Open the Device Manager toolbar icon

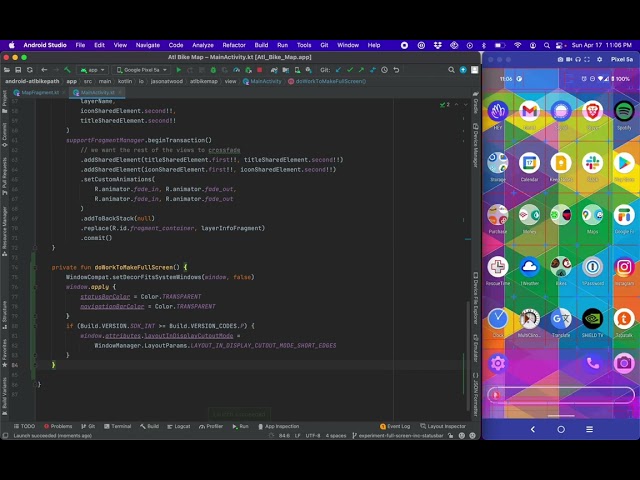coord(297,70)
